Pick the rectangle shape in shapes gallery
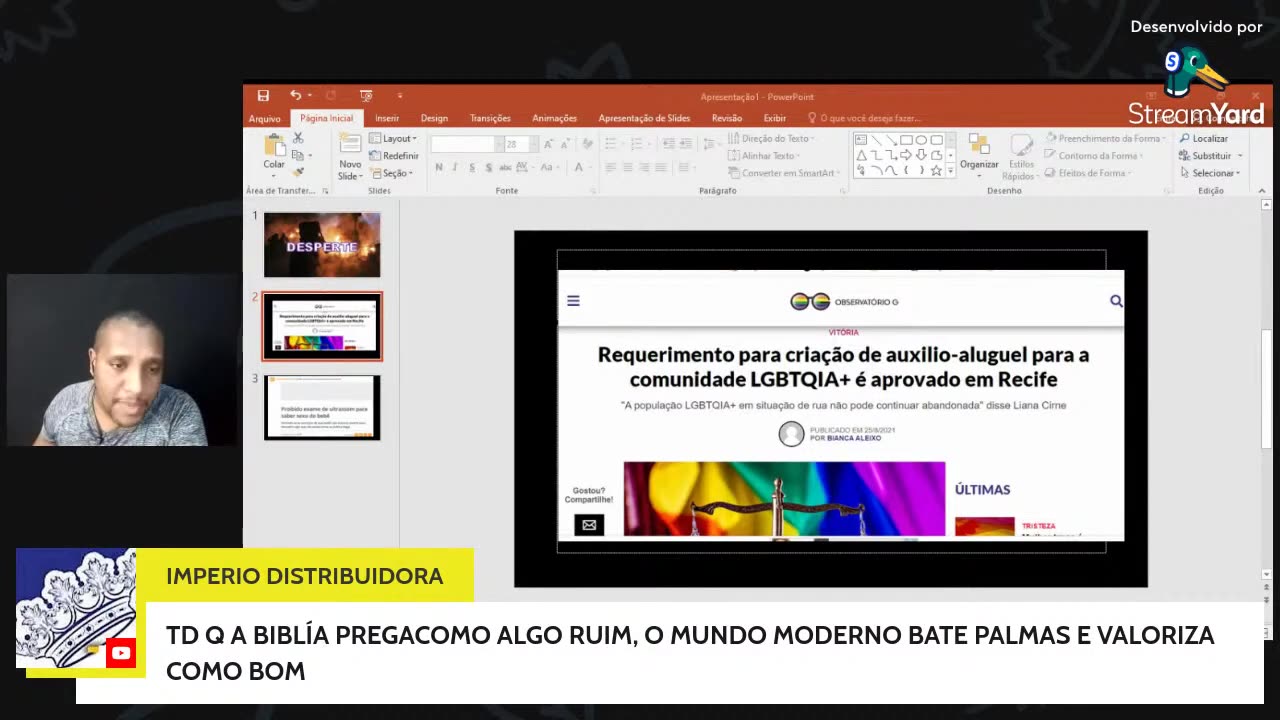Image resolution: width=1280 pixels, height=720 pixels. [x=906, y=140]
